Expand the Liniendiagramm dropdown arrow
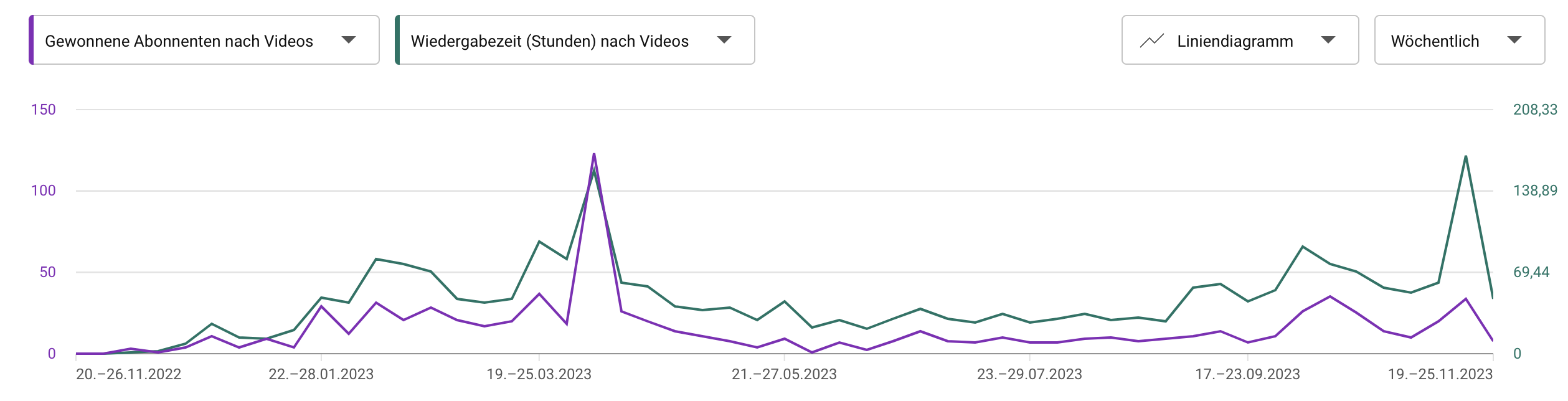The width and height of the screenshot is (1568, 401). [x=1328, y=40]
